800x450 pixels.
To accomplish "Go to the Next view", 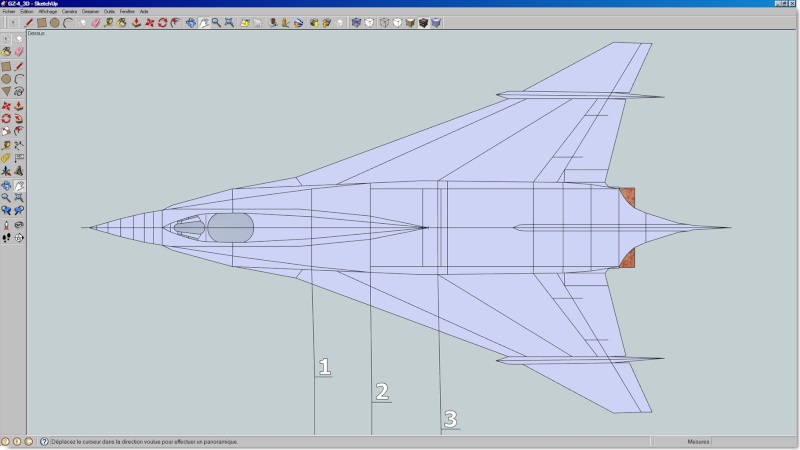I will pyautogui.click(x=19, y=210).
